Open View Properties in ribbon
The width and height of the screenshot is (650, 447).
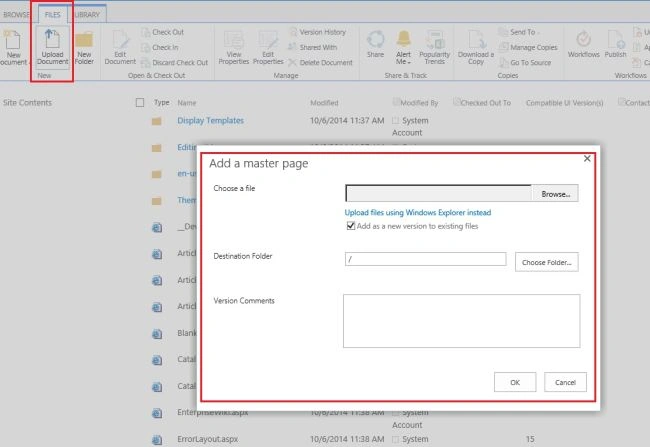[x=234, y=47]
